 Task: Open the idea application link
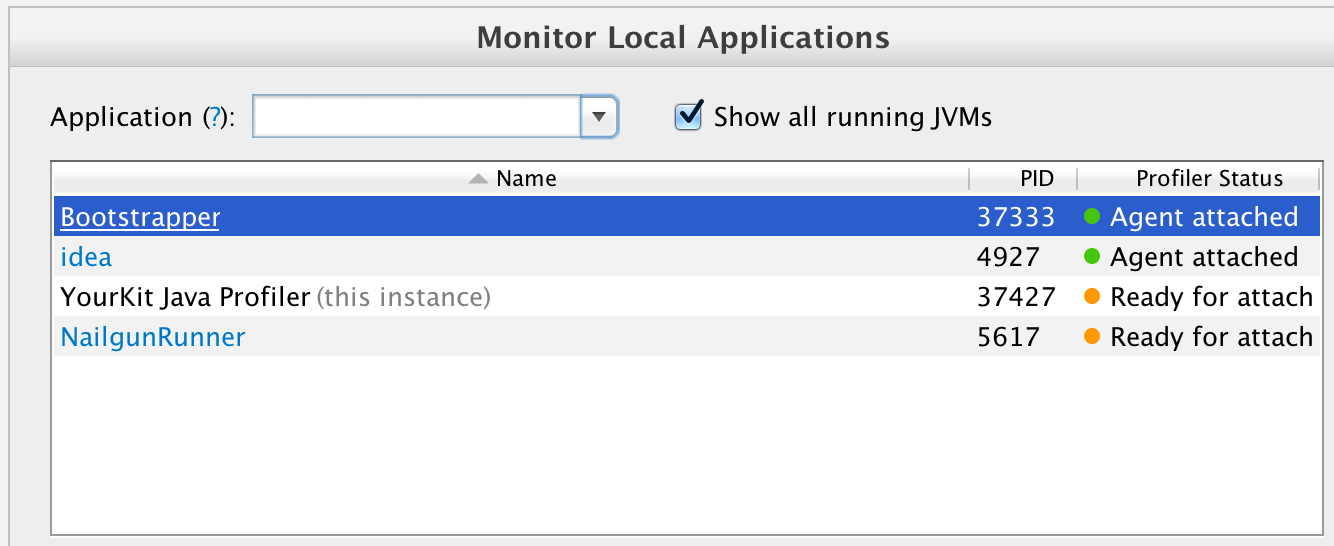(86, 257)
